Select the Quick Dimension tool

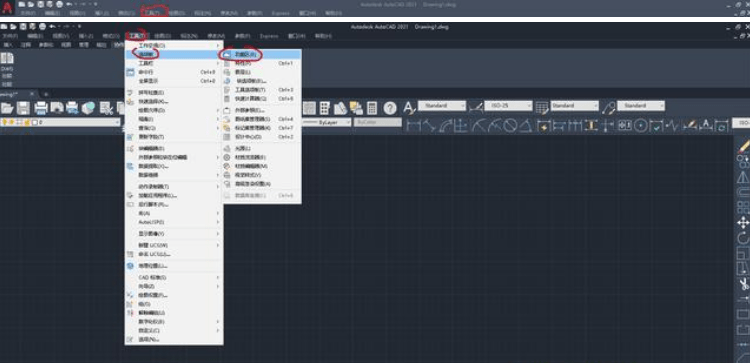tap(544, 126)
